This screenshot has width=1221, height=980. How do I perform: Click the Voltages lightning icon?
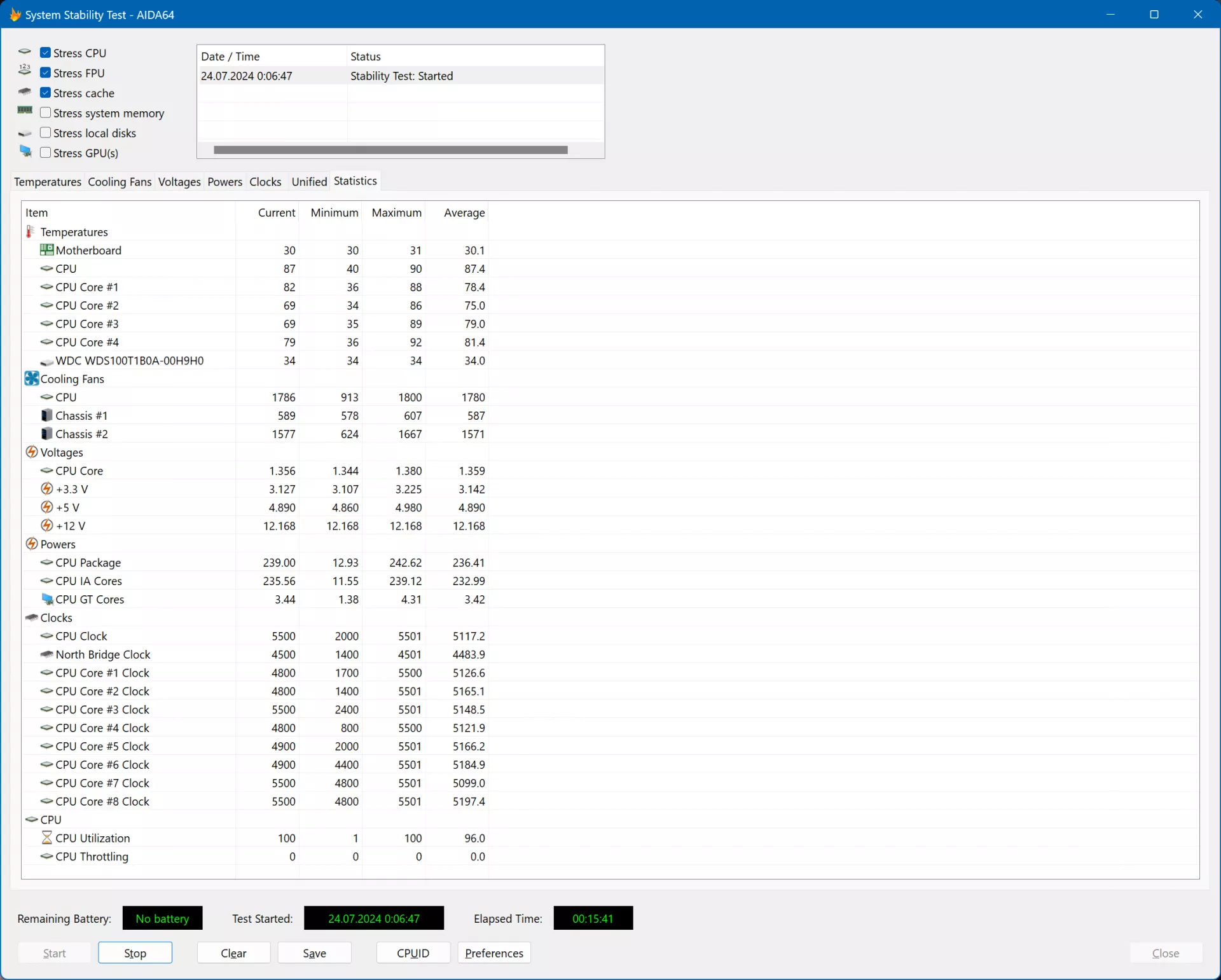click(31, 452)
